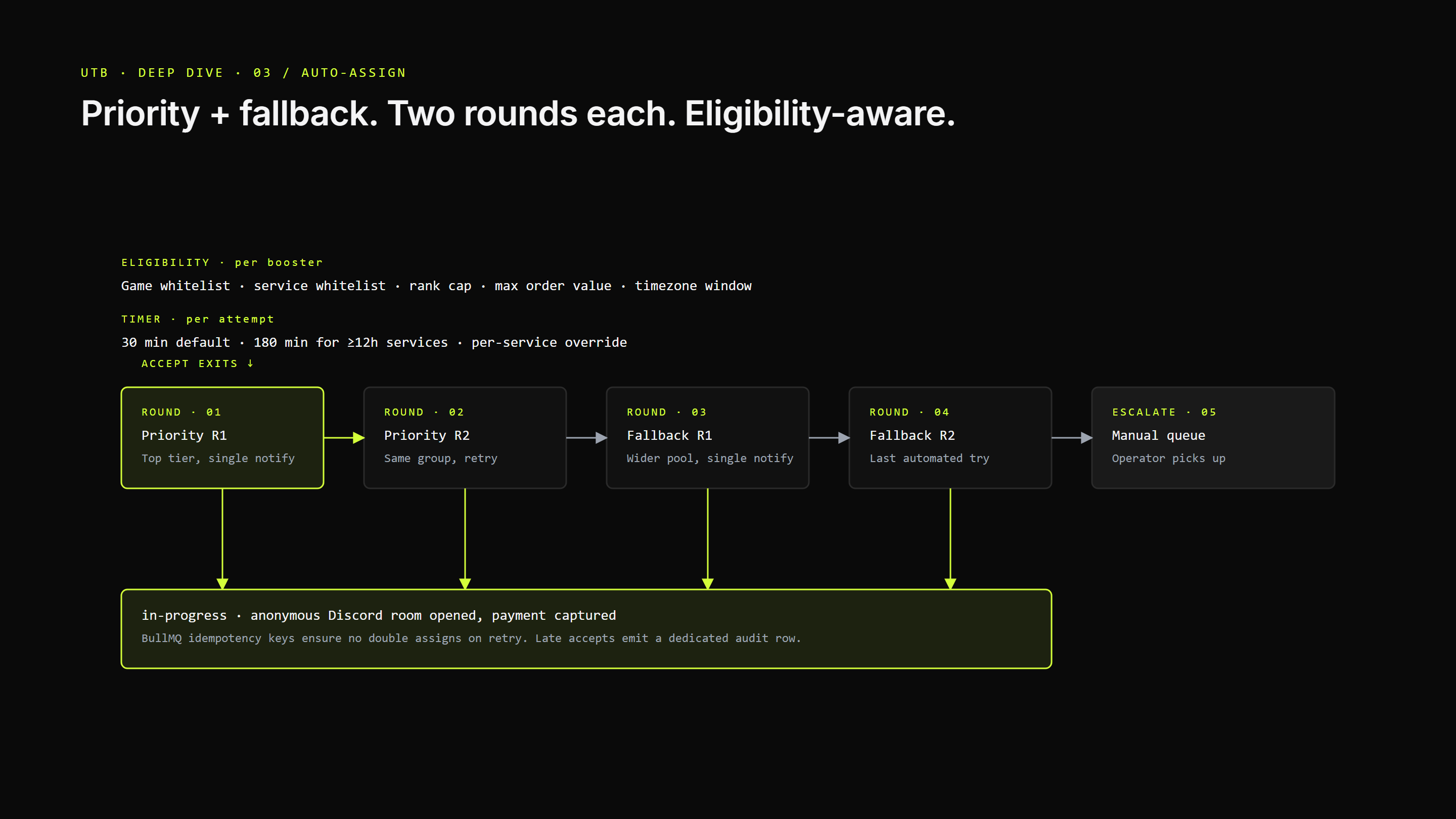Click 'Late accepts emit a dedicated audit row'
The image size is (1456, 819).
[668, 638]
